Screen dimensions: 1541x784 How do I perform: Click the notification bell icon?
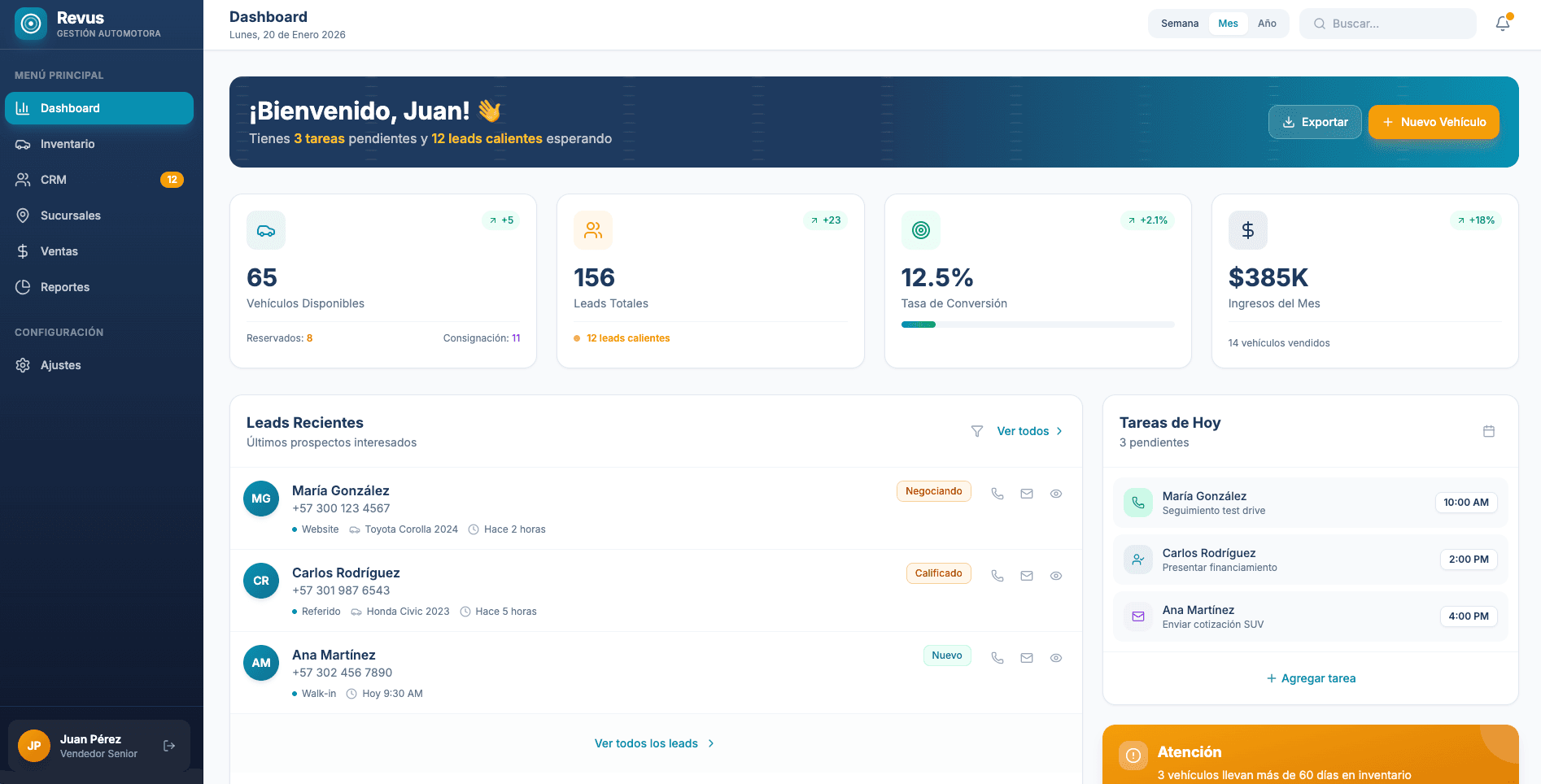point(1502,24)
